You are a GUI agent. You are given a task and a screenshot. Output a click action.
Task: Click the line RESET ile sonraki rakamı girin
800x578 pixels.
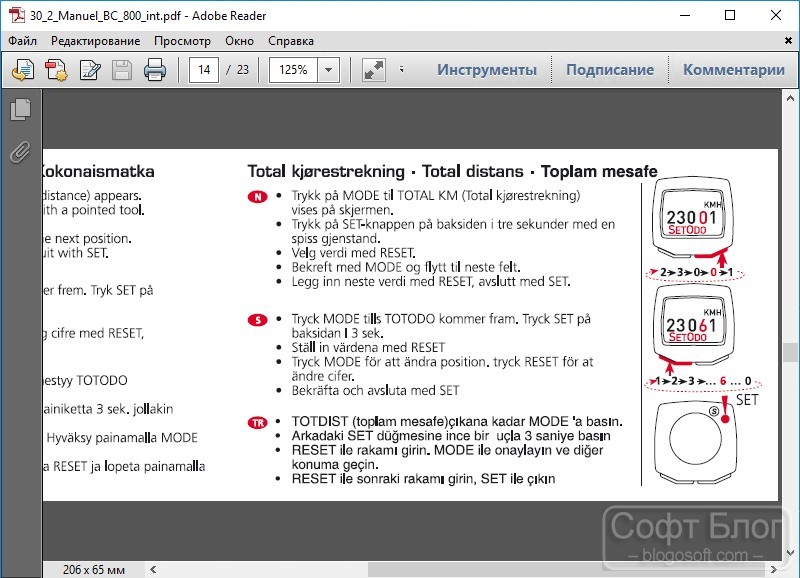point(423,479)
